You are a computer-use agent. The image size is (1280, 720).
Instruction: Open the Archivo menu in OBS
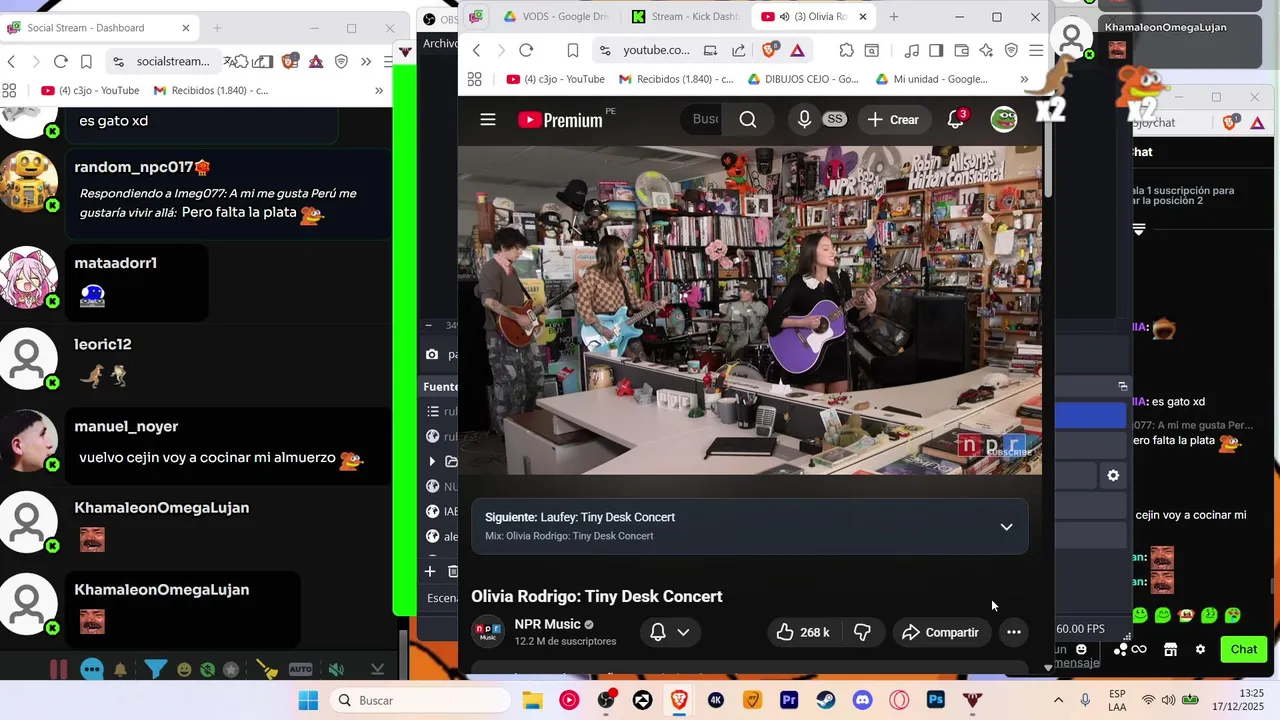(x=440, y=43)
